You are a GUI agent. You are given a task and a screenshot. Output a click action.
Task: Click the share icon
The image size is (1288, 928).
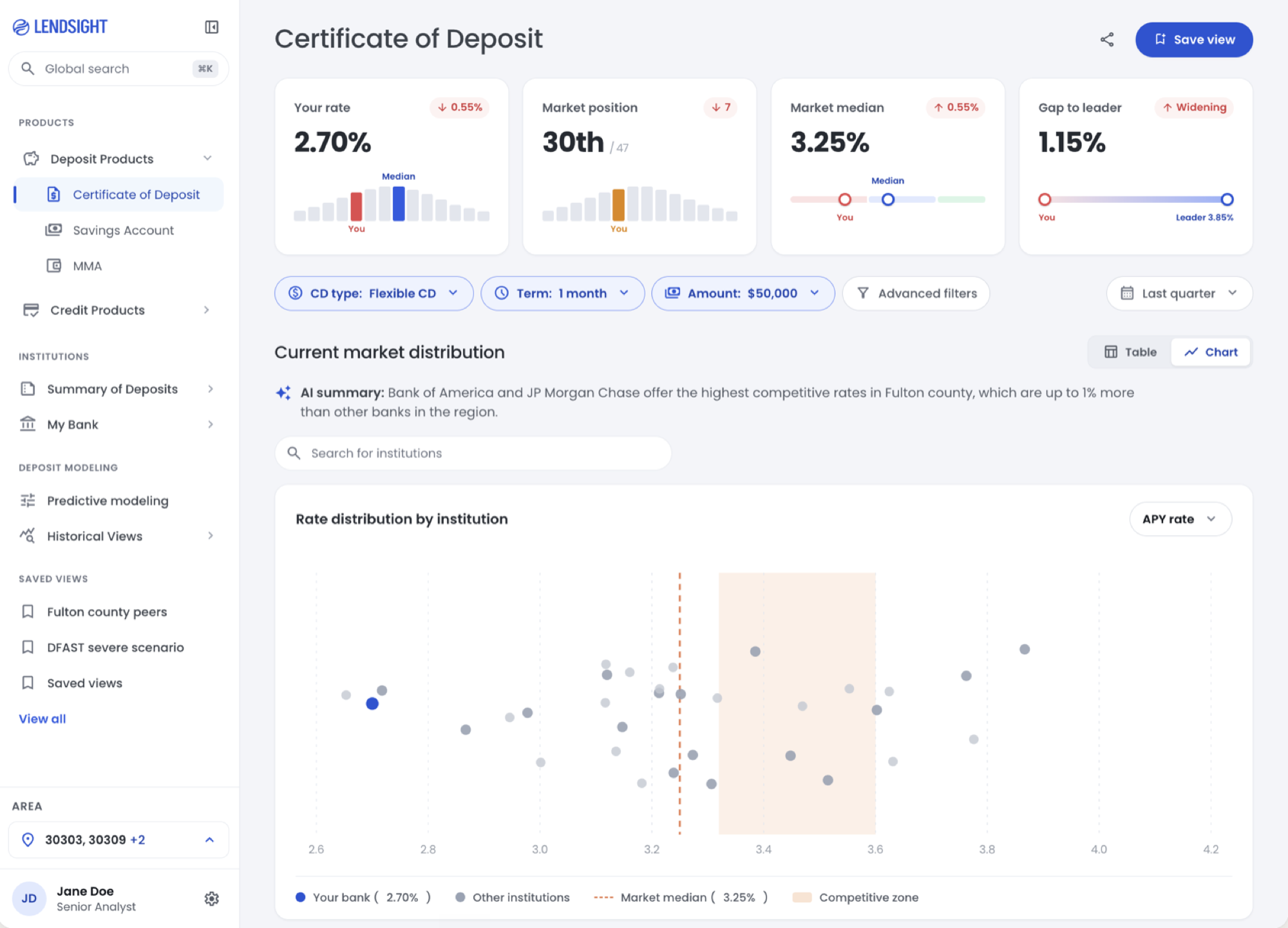(1107, 40)
